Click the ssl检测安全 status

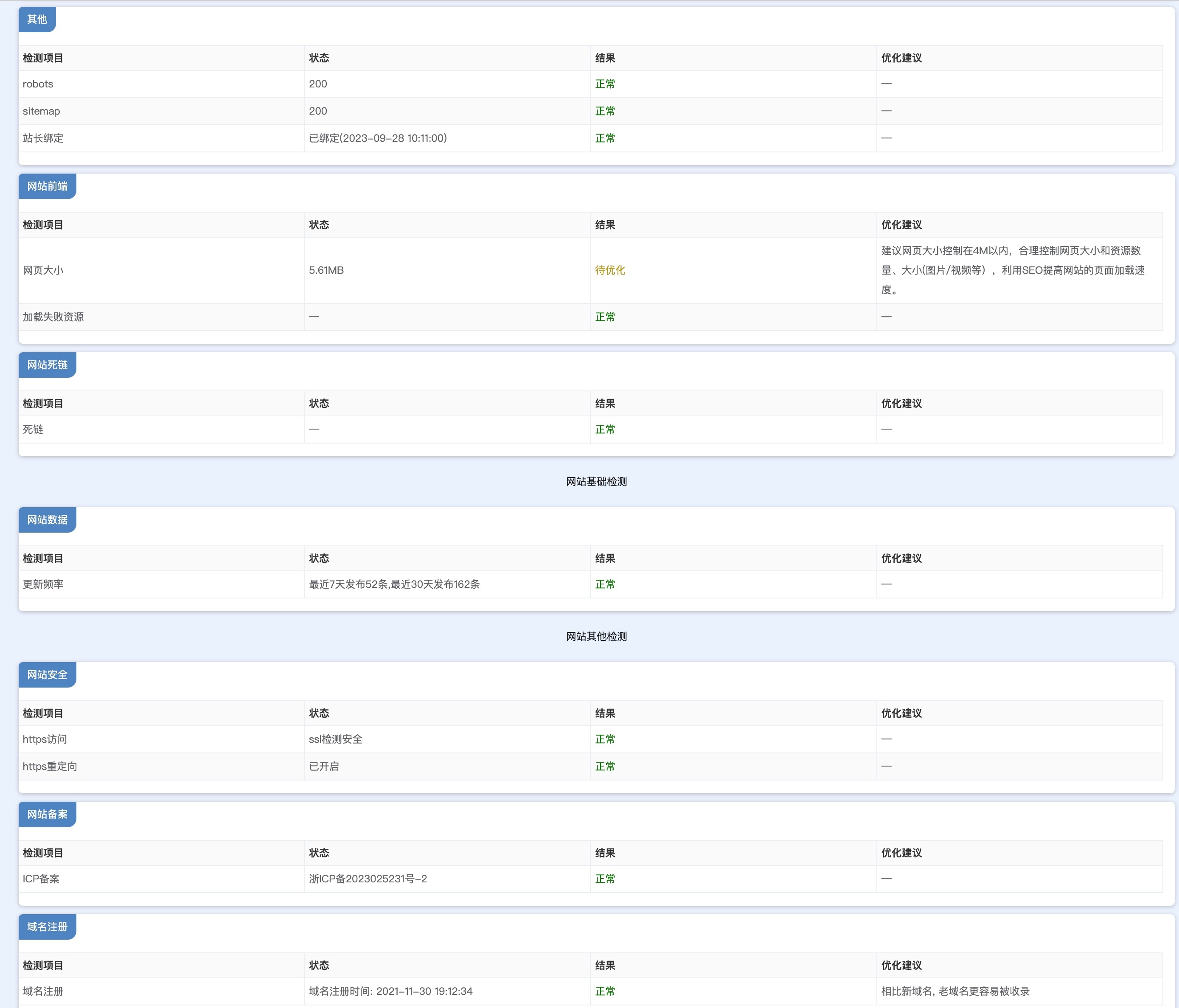[336, 739]
